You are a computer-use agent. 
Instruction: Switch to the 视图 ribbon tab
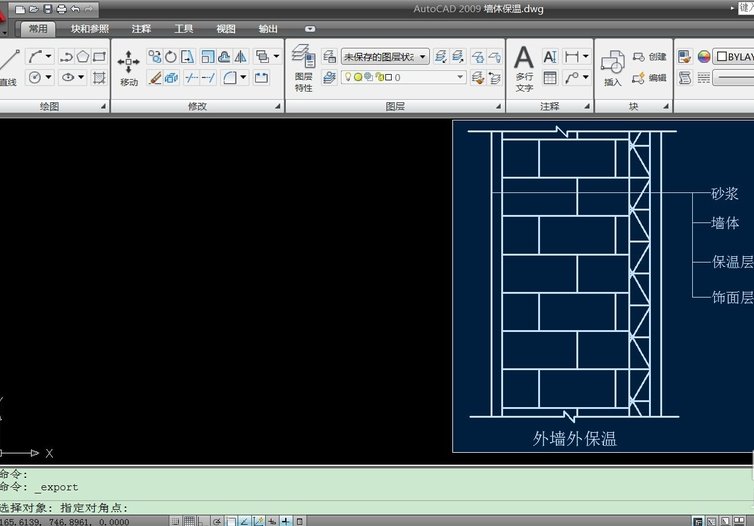point(226,29)
